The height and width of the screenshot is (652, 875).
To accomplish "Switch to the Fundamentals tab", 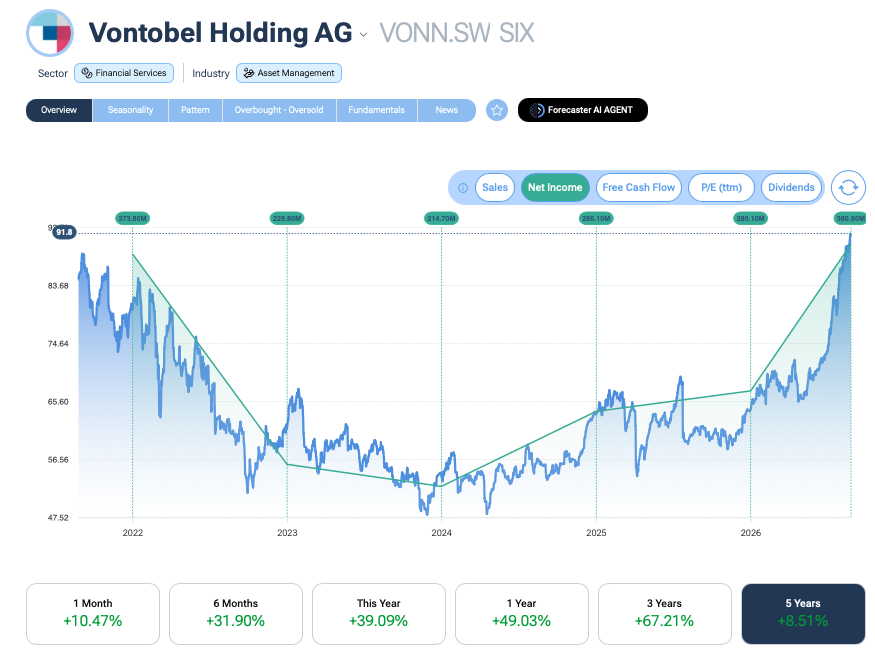I will [376, 110].
